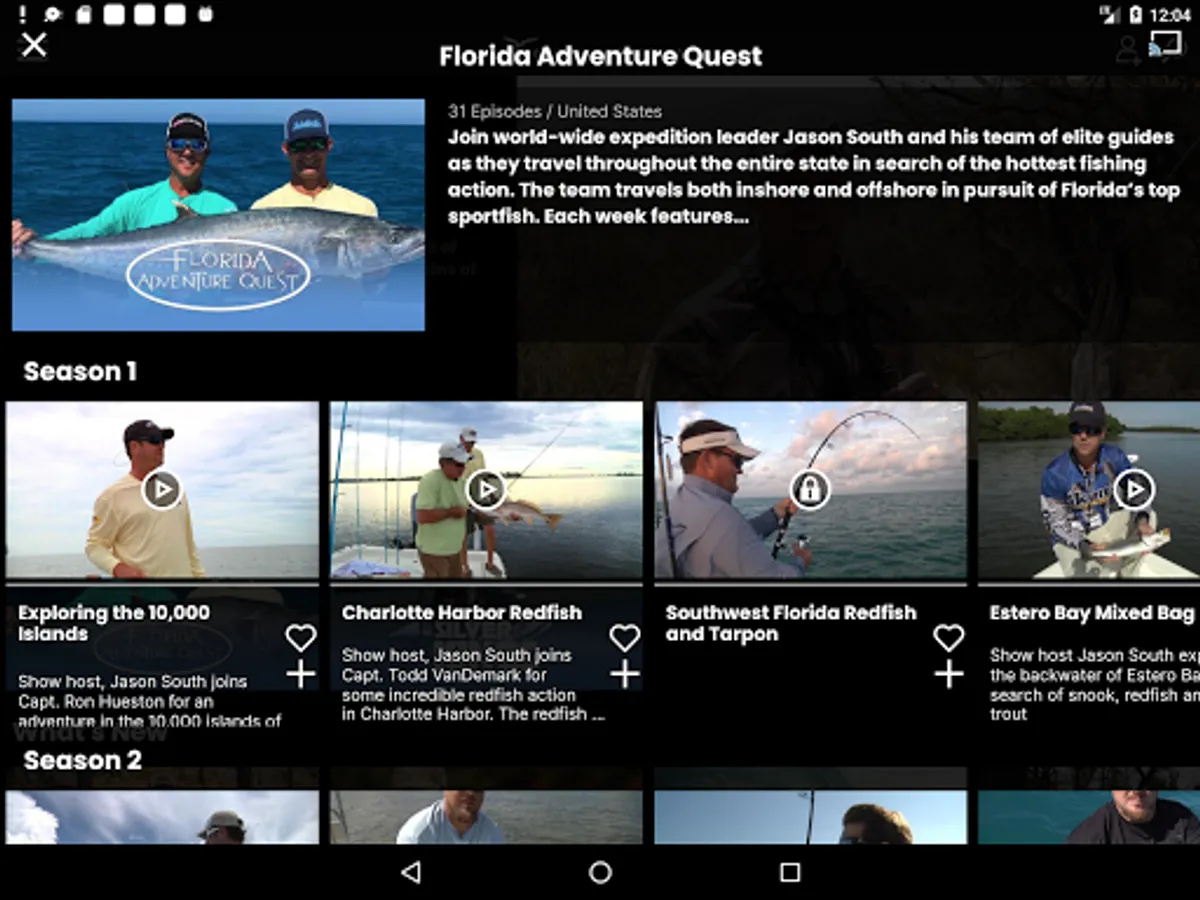Favorite Southwest Florida Redfish and Tarpon
This screenshot has height=900, width=1200.
point(949,638)
